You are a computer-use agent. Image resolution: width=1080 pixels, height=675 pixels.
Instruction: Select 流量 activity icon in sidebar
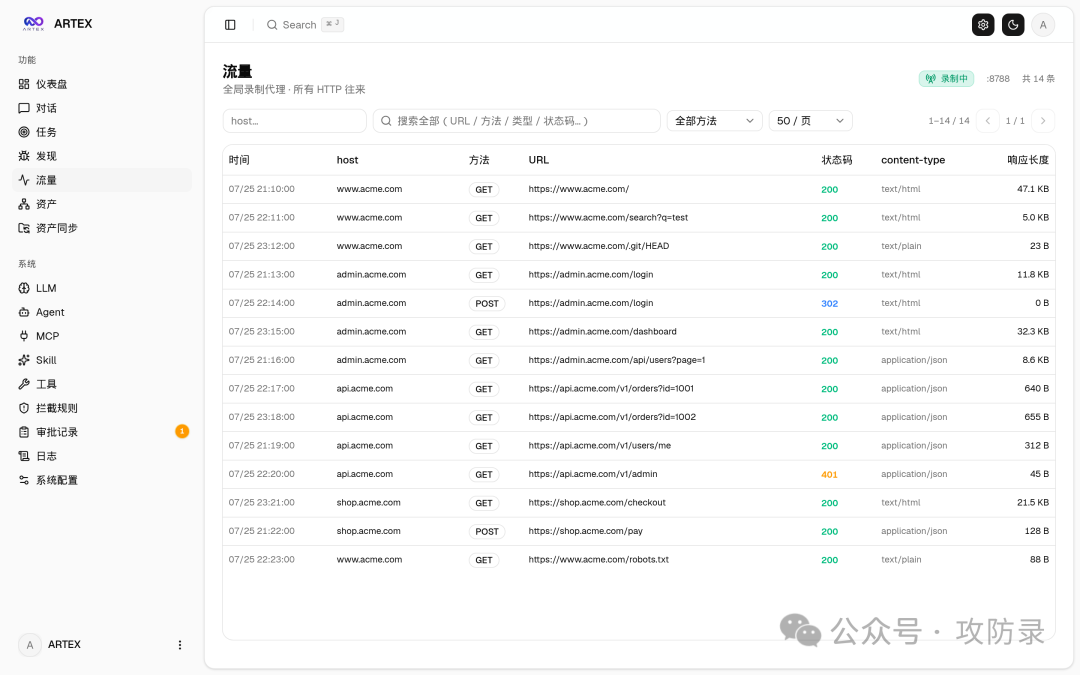coord(24,180)
